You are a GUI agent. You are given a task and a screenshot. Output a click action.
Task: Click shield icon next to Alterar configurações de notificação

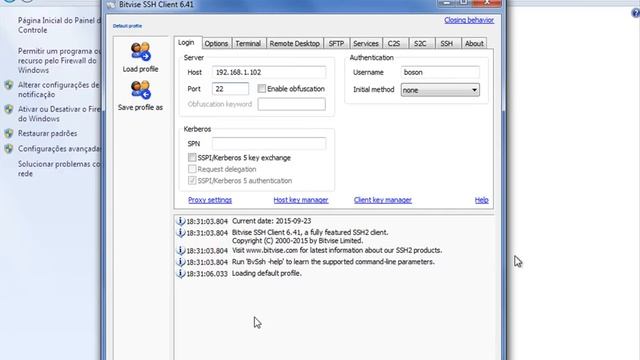point(9,85)
